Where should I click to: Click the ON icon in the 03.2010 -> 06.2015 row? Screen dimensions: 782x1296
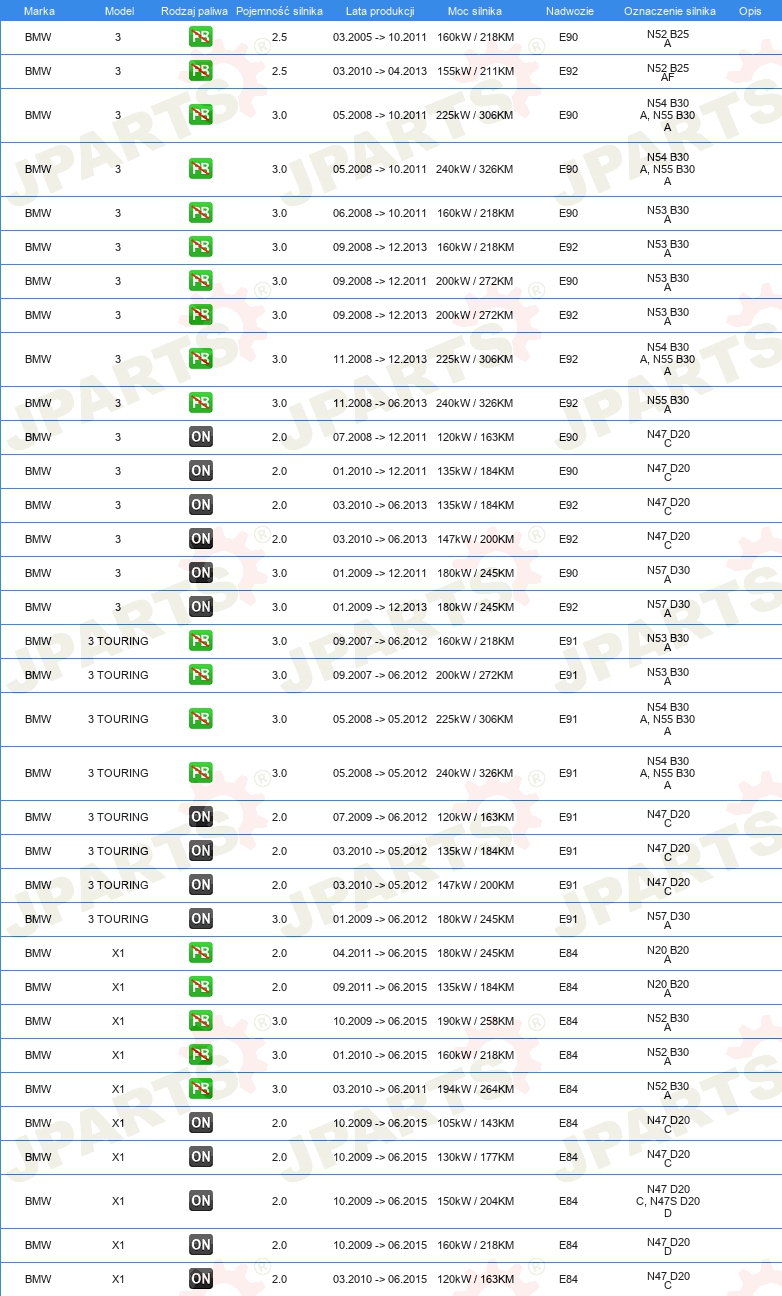point(201,1279)
